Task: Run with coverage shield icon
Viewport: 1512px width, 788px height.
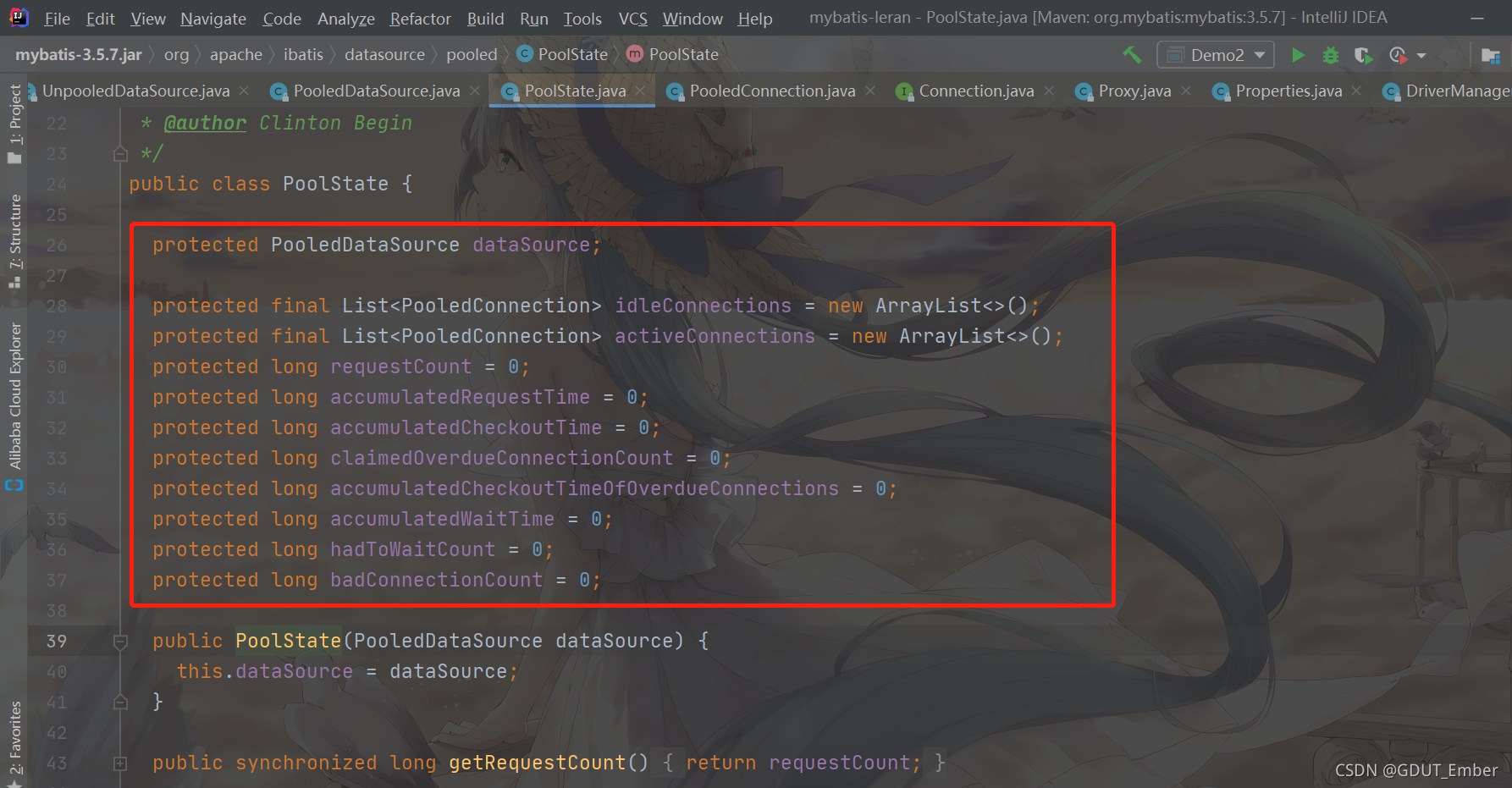Action: coord(1363,55)
